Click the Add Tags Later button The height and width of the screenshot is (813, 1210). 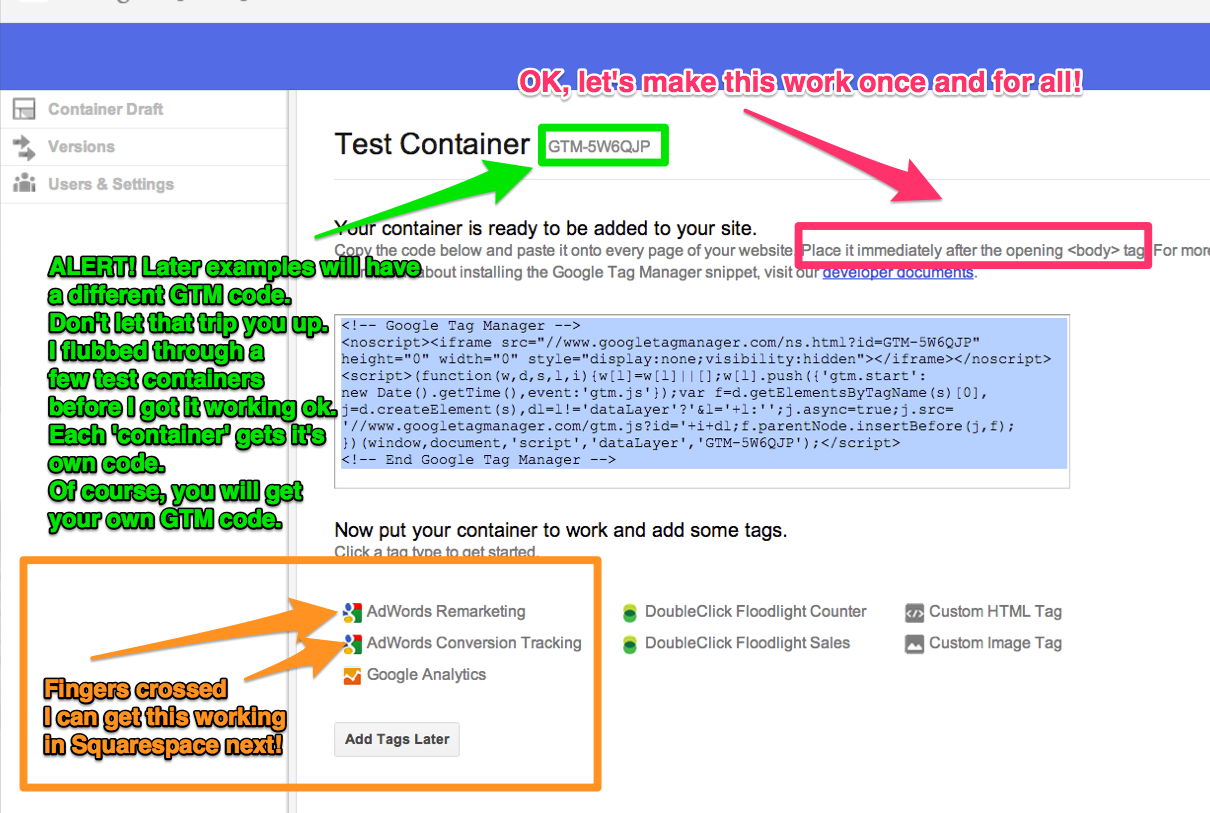397,740
